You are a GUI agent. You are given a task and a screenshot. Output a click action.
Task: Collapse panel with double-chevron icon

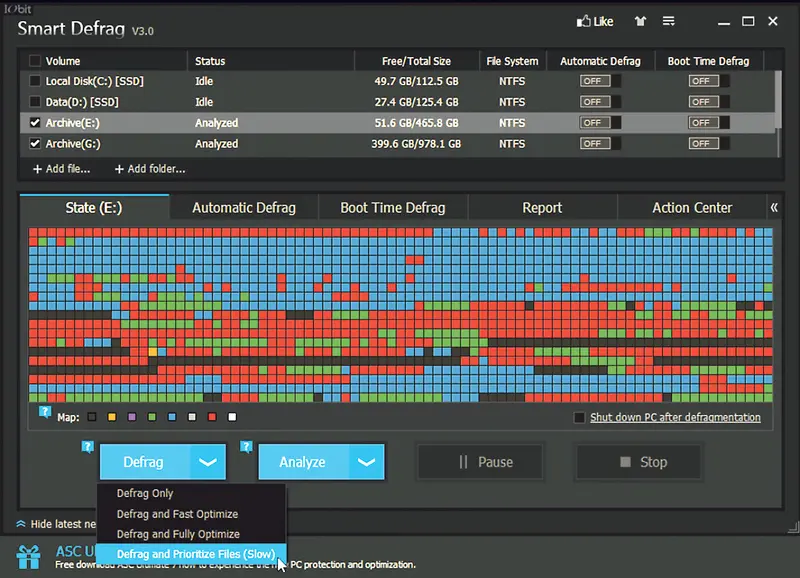[x=774, y=208]
